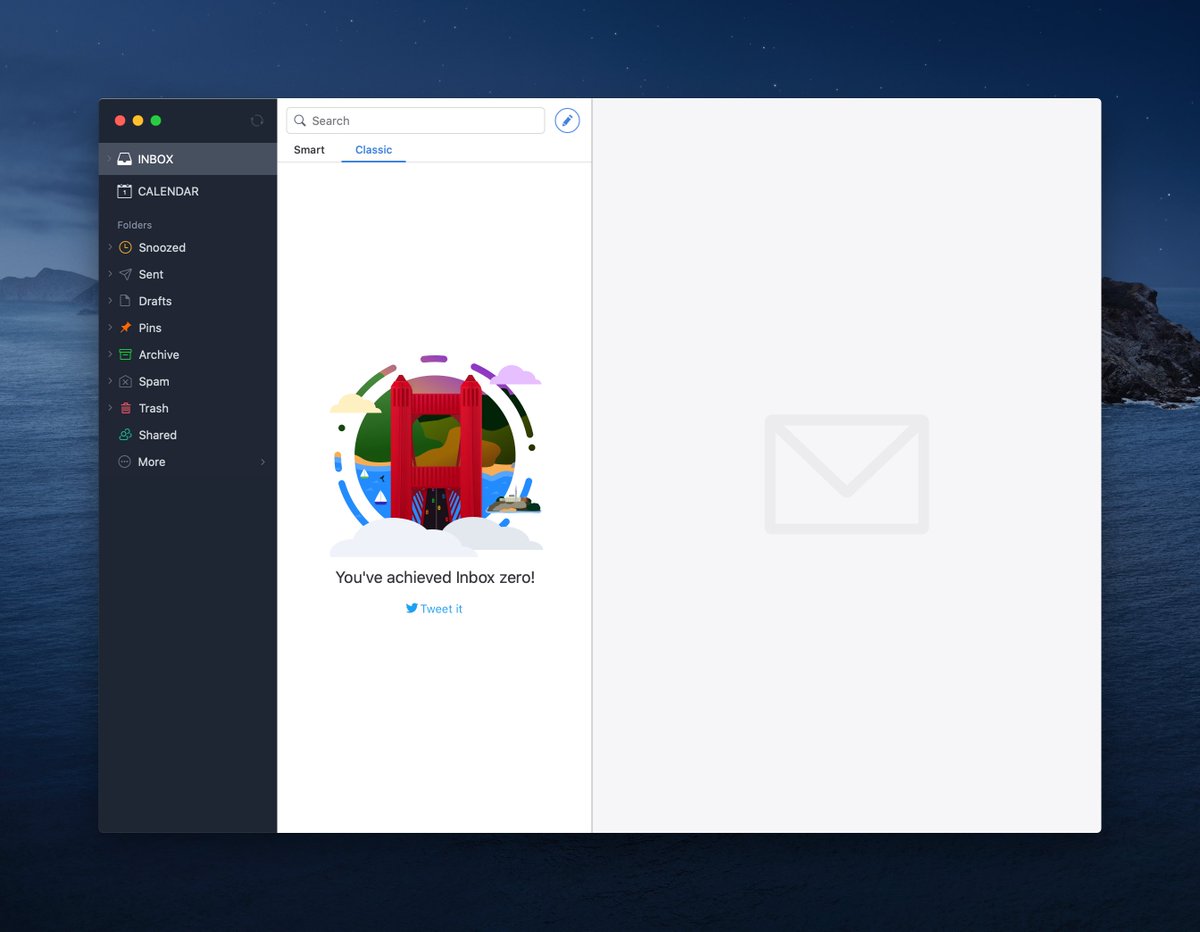Select the Sent folder label
This screenshot has height=932, width=1200.
tap(151, 274)
